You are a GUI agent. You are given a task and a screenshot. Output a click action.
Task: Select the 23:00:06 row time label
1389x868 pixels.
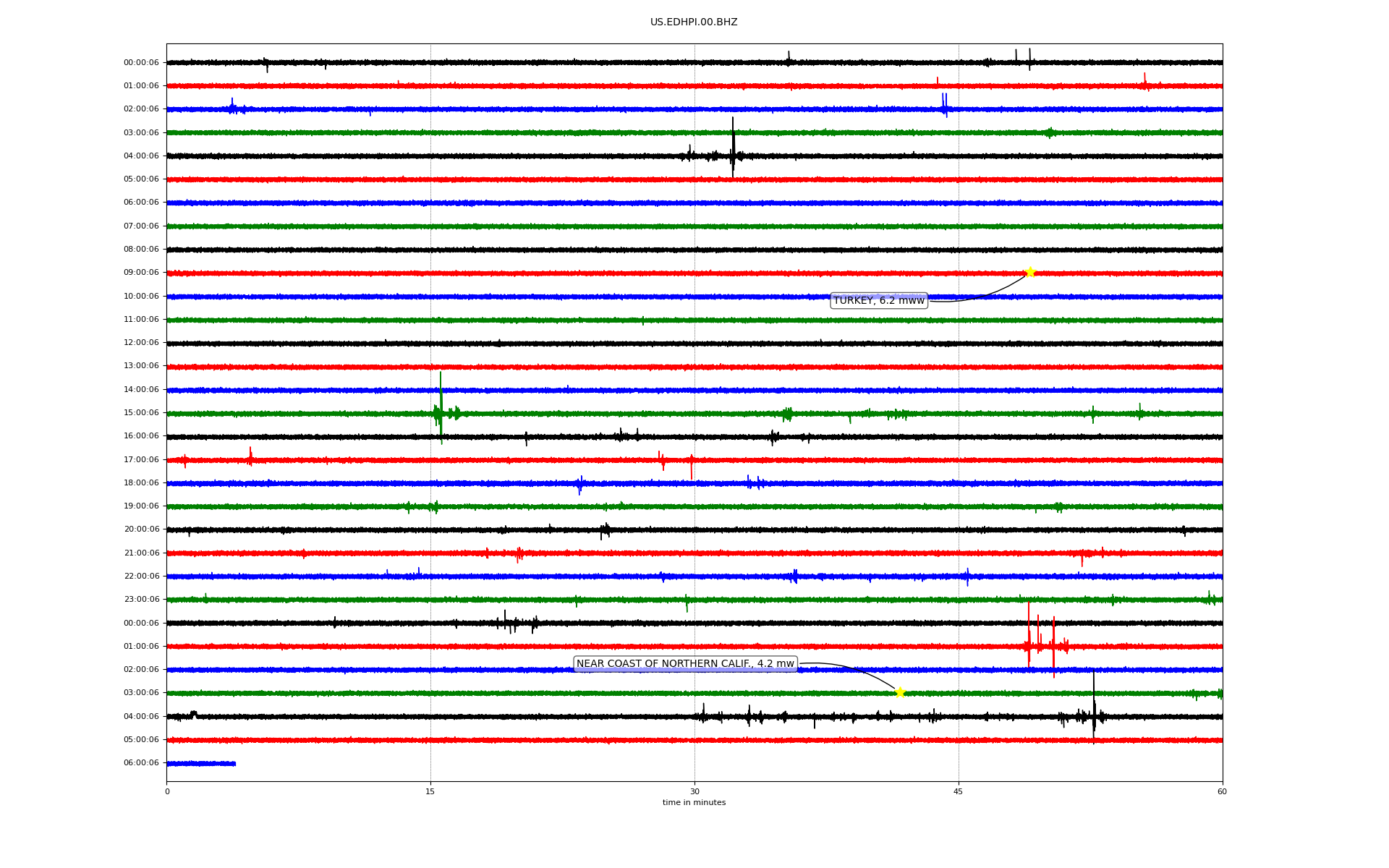[x=141, y=599]
